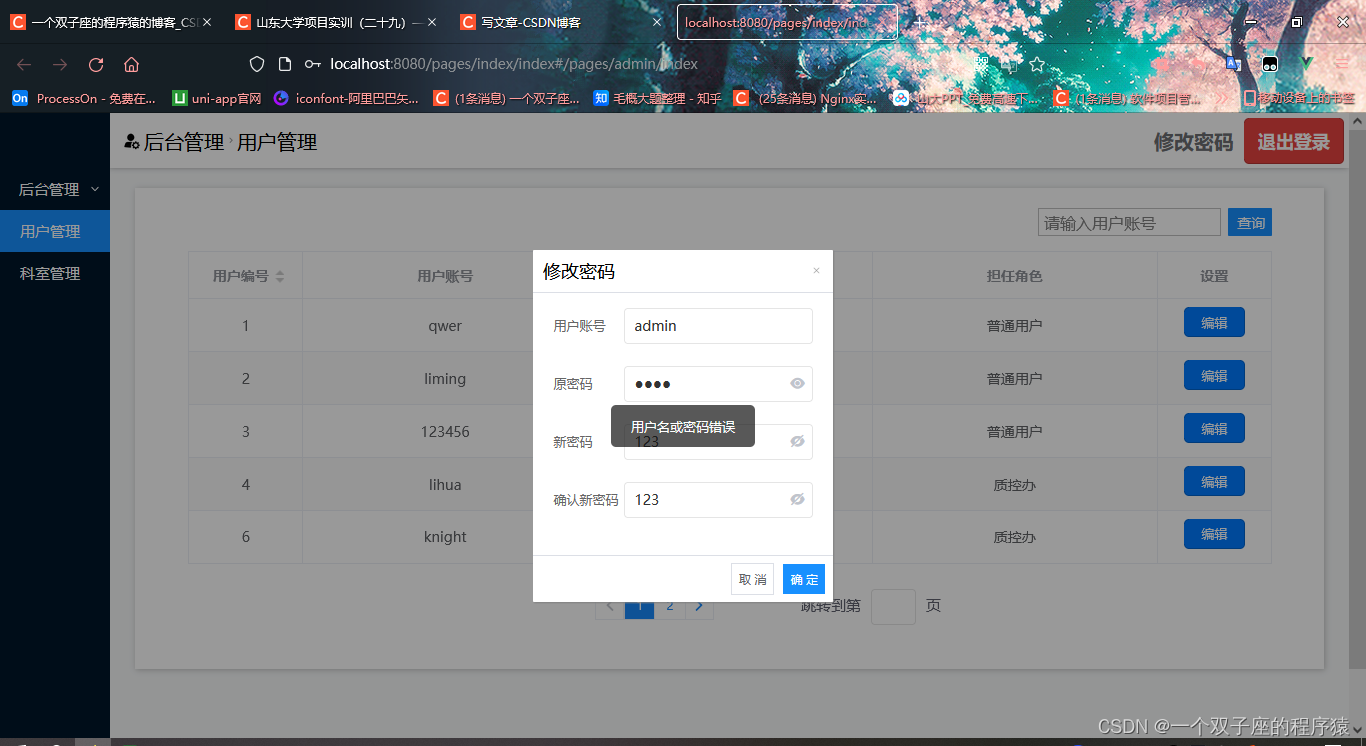
Task: Click 取消 in the password dialog
Action: [x=752, y=579]
